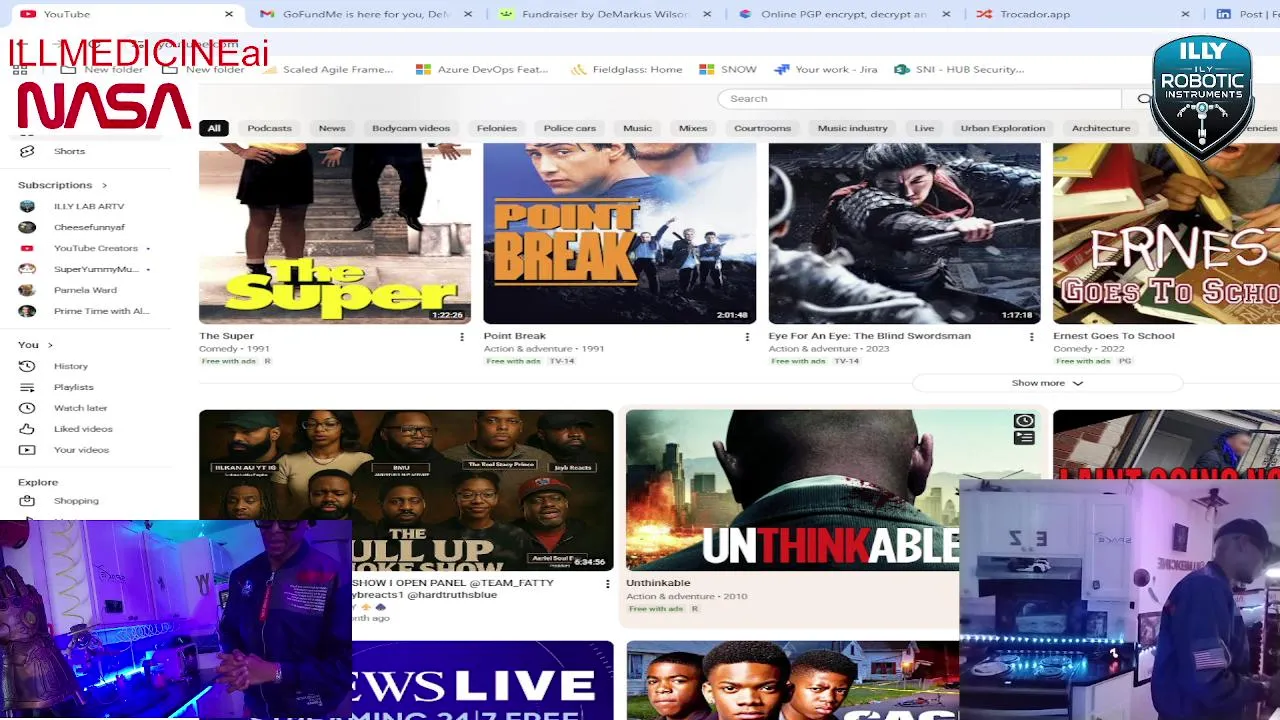Select the Mixes filter chip

pyautogui.click(x=693, y=128)
